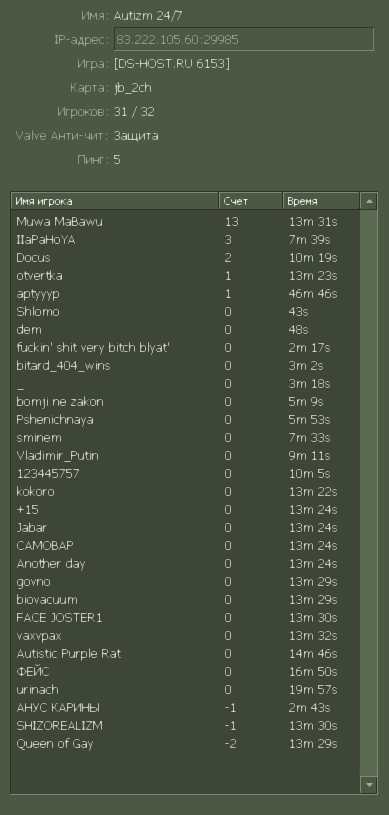This screenshot has height=815, width=389.
Task: Select the kokoro player row
Action: [185, 492]
